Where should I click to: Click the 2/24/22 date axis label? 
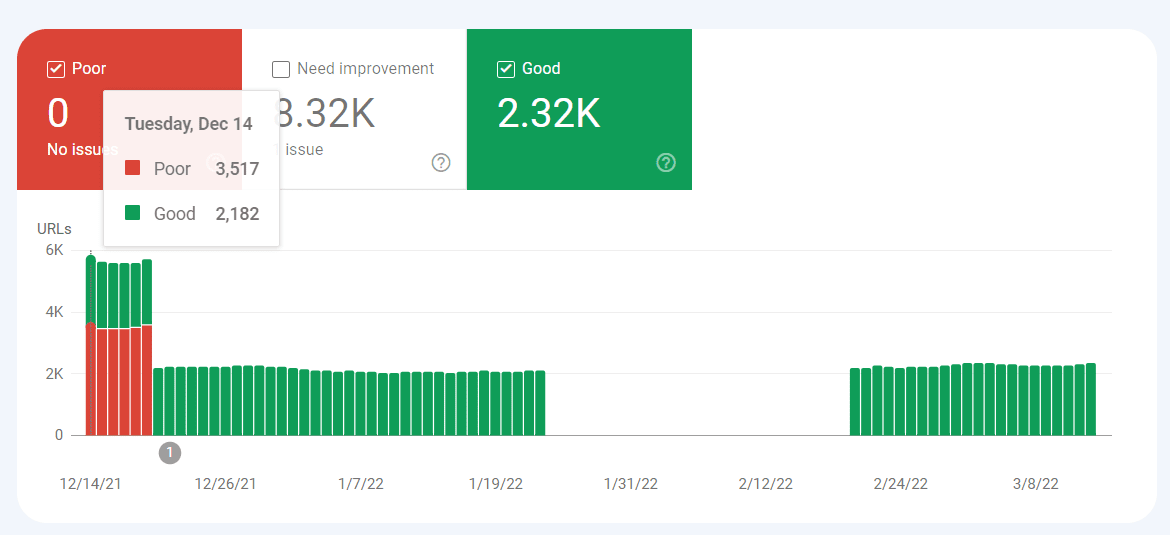coord(900,484)
